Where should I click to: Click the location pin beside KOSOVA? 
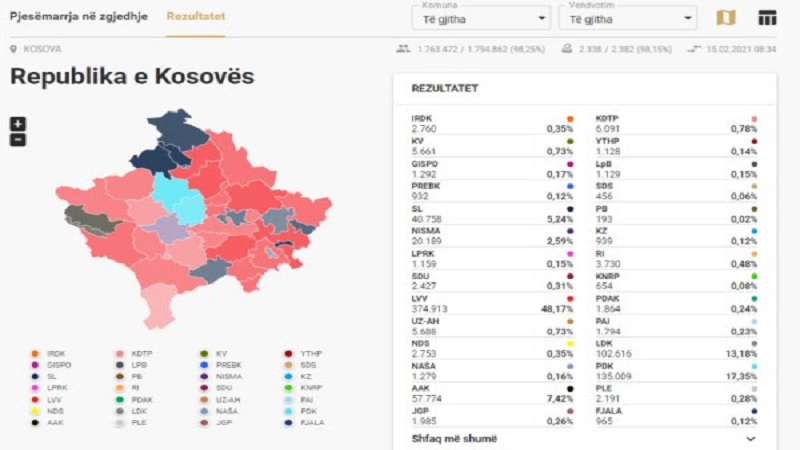coord(13,49)
